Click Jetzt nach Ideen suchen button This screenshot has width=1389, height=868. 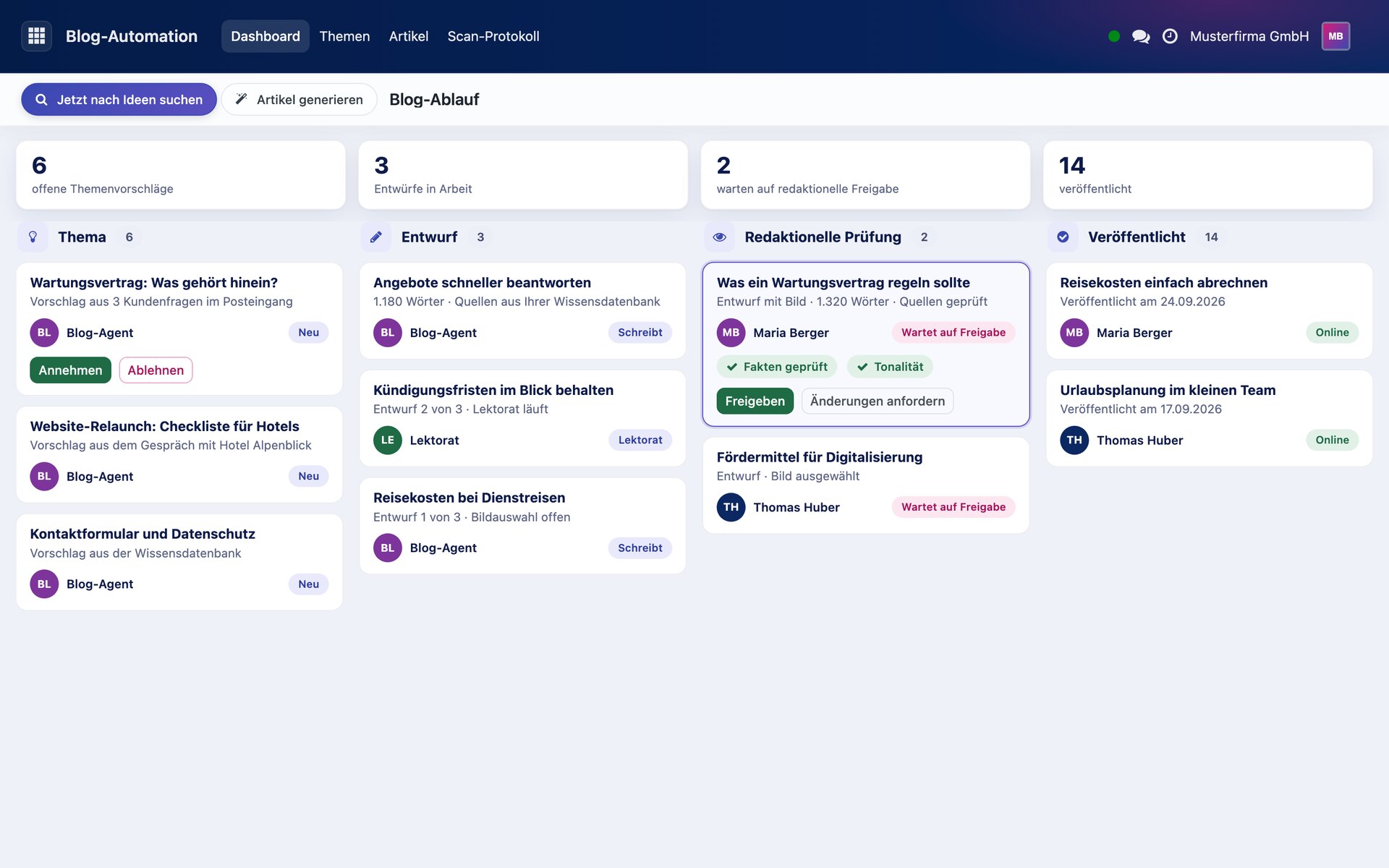(x=119, y=100)
